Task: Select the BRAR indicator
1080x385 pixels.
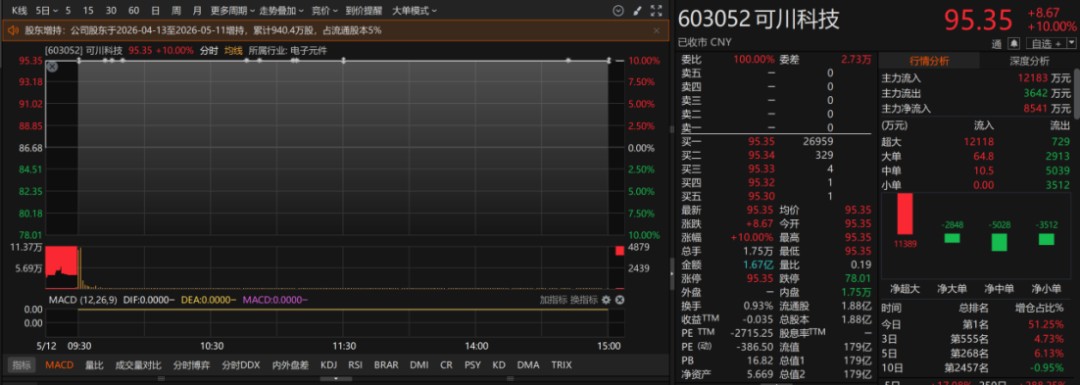Action: pos(386,365)
